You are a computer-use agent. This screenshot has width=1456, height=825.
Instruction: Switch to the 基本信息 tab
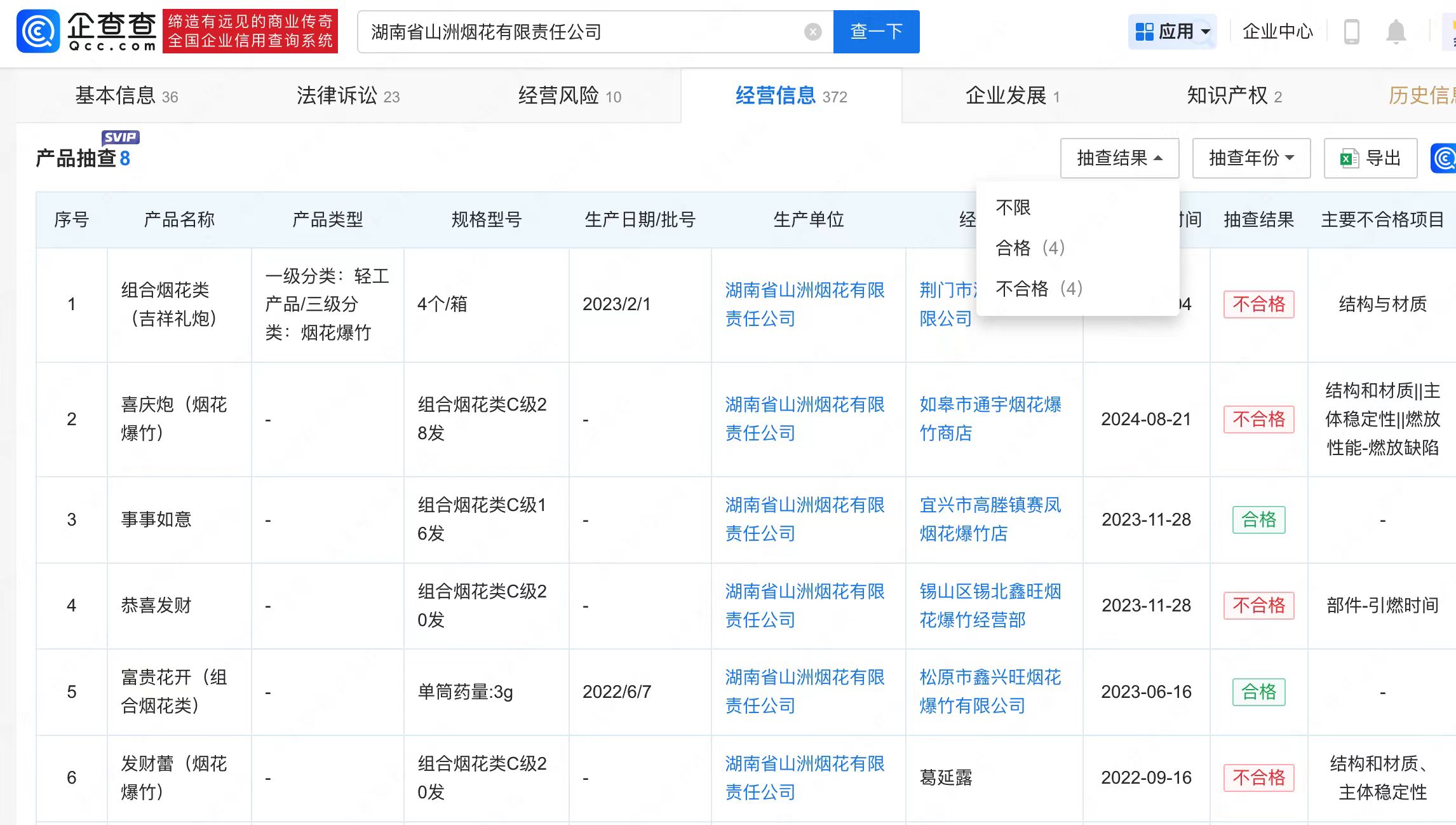(126, 96)
